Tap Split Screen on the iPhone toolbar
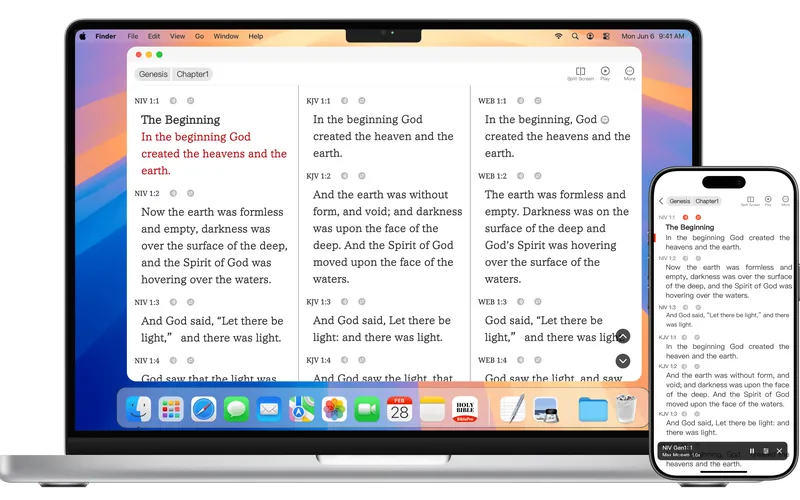Image resolution: width=800 pixels, height=500 pixels. pyautogui.click(x=750, y=201)
